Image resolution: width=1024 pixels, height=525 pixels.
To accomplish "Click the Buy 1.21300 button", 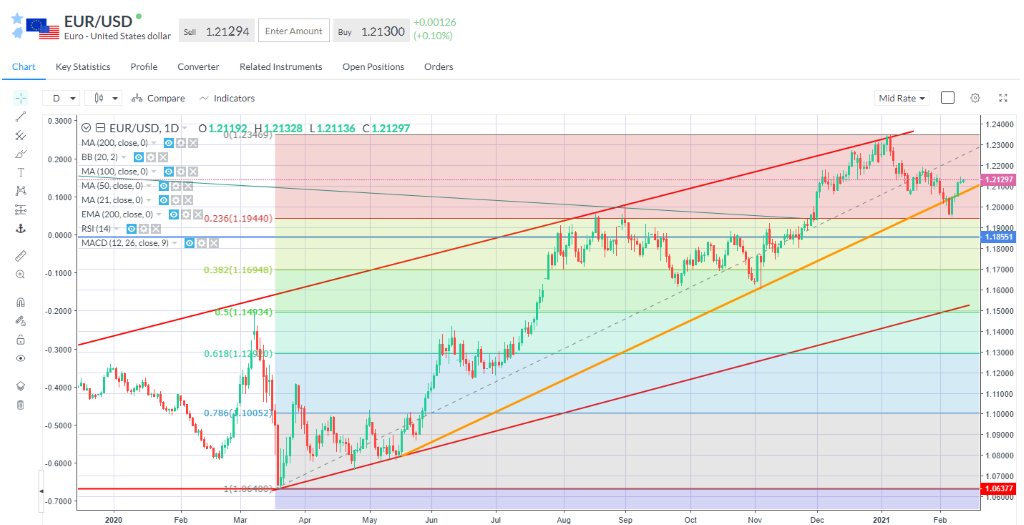I will click(370, 31).
